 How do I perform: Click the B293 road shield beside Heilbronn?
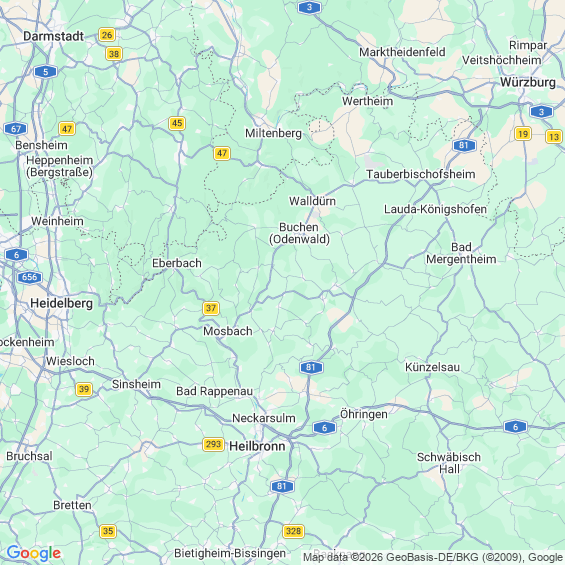coord(213,444)
